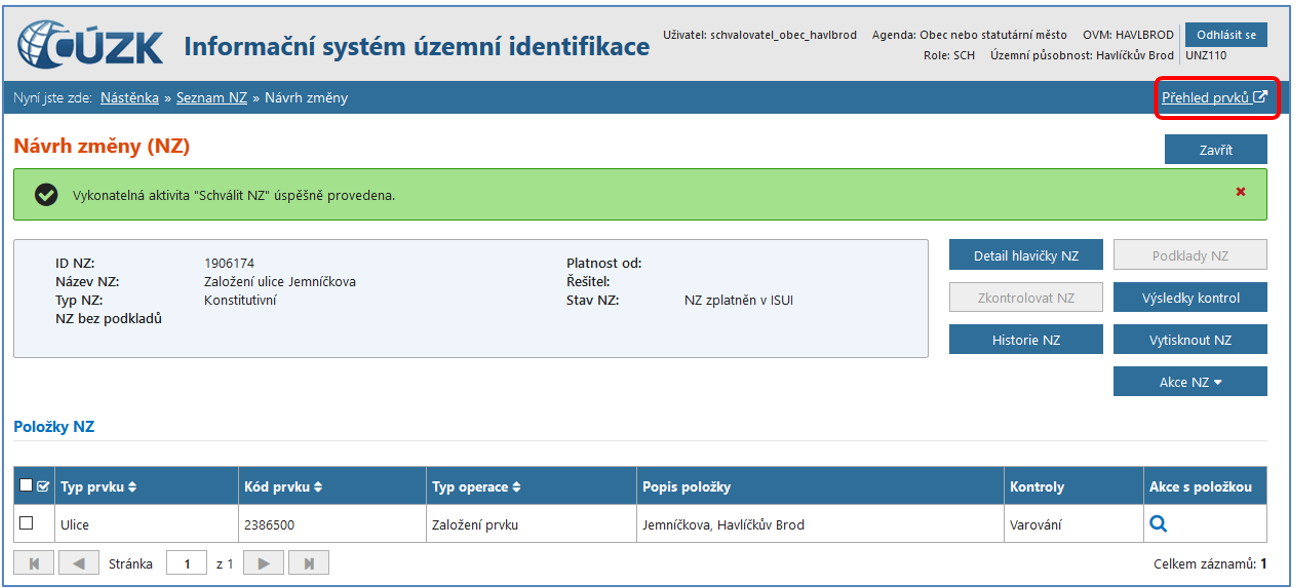Image resolution: width=1296 pixels, height=588 pixels.
Task: Go to the previous results page
Action: tap(79, 564)
